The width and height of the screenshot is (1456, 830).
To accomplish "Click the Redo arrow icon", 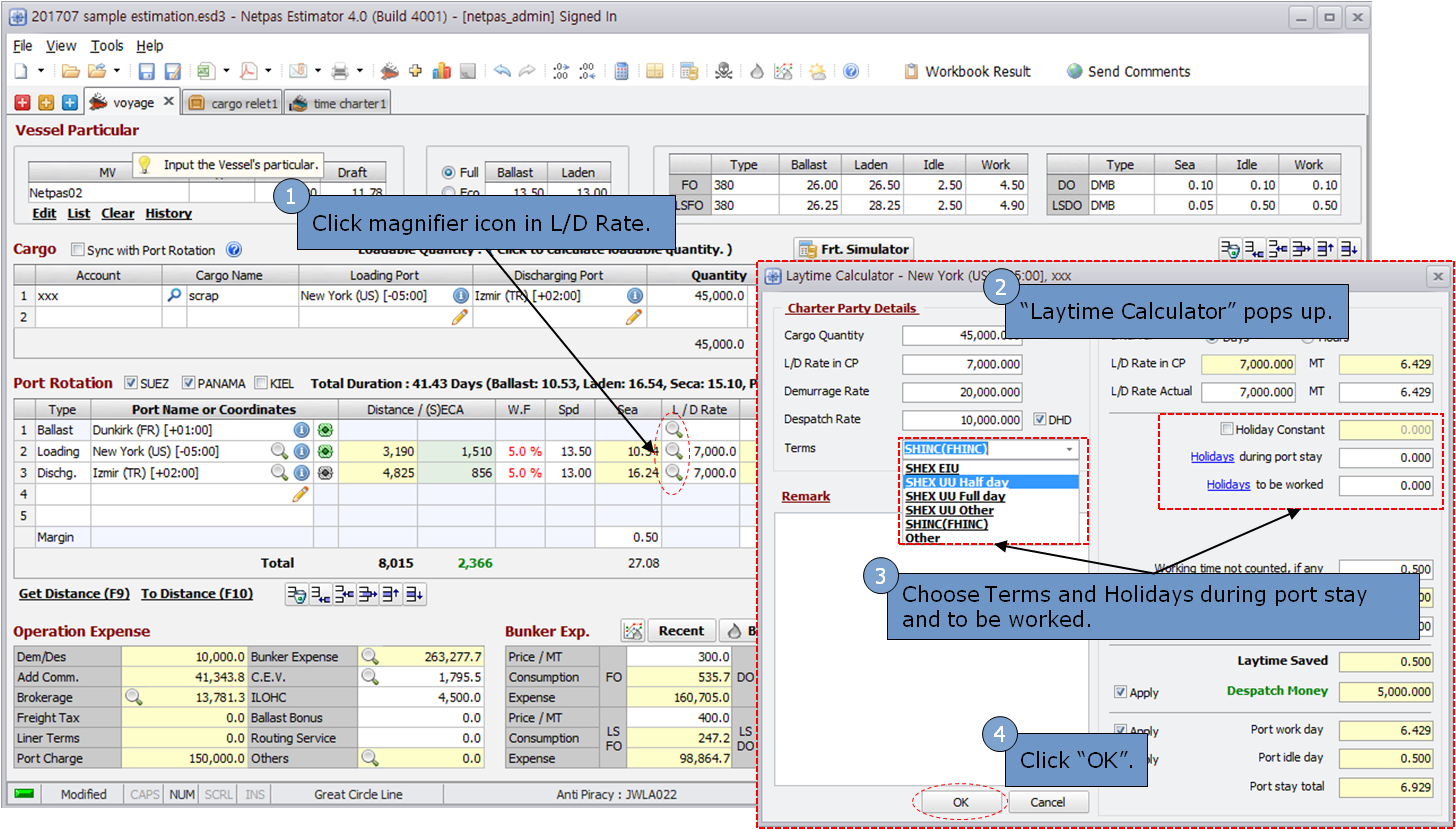I will tap(528, 71).
